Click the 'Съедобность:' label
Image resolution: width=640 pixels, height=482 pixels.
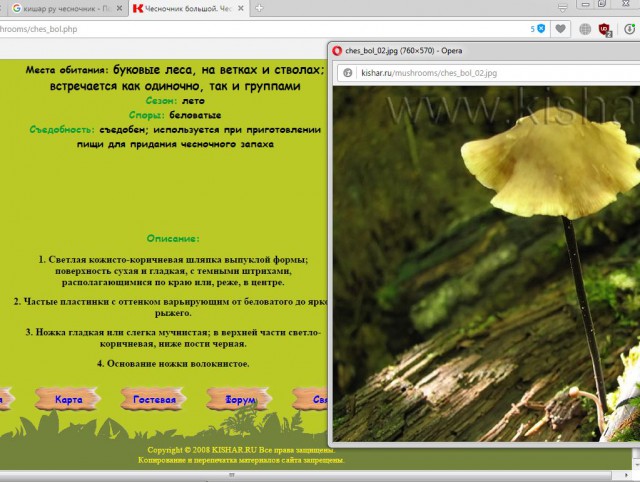62,130
